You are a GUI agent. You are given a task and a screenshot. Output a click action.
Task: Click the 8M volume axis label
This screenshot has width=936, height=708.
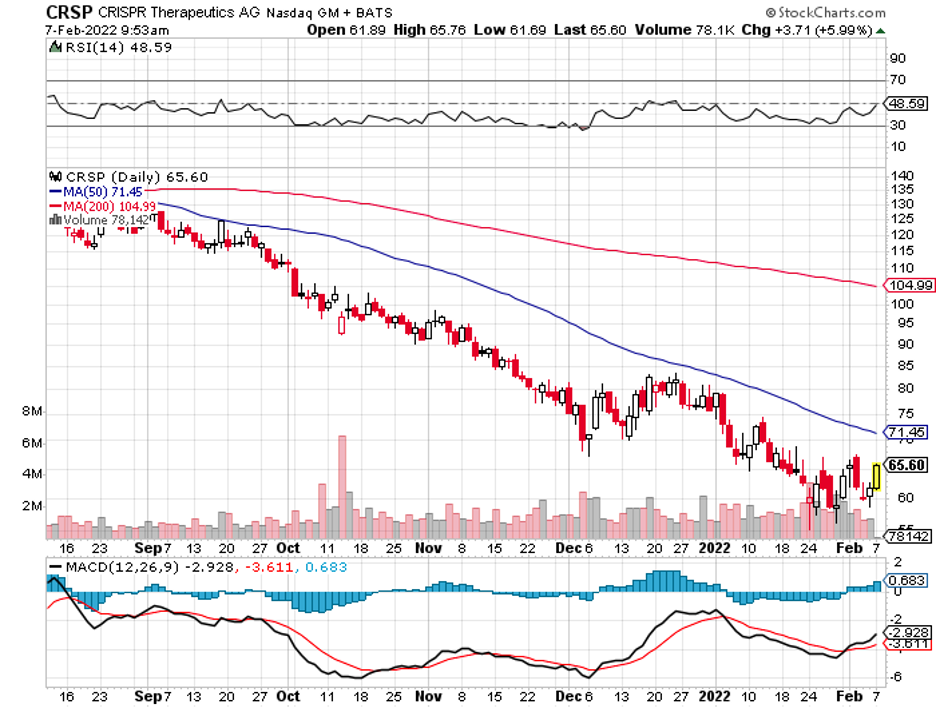32,411
